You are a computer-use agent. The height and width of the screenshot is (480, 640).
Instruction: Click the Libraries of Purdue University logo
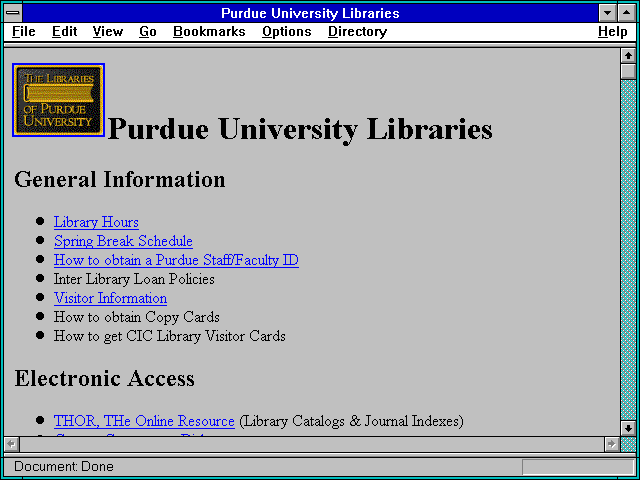coord(58,100)
